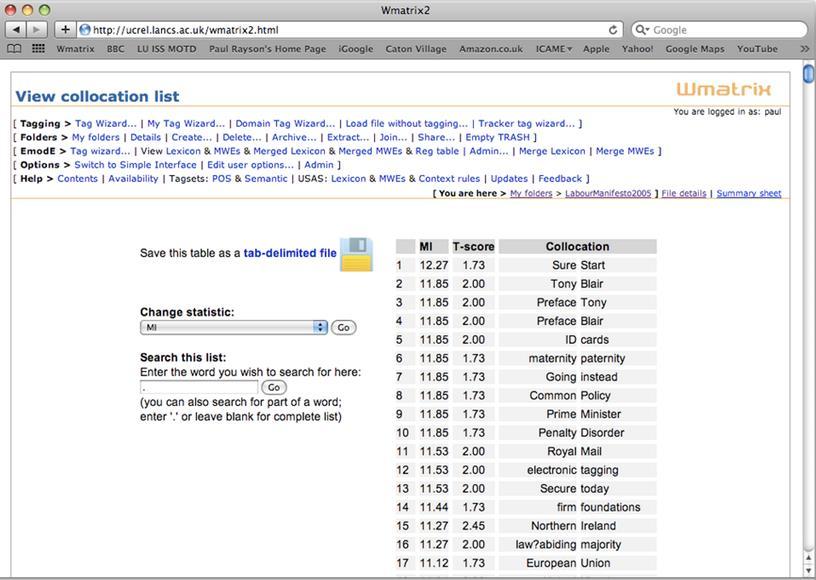
Task: Expand the ICAME bookmarks folder
Action: click(x=554, y=48)
